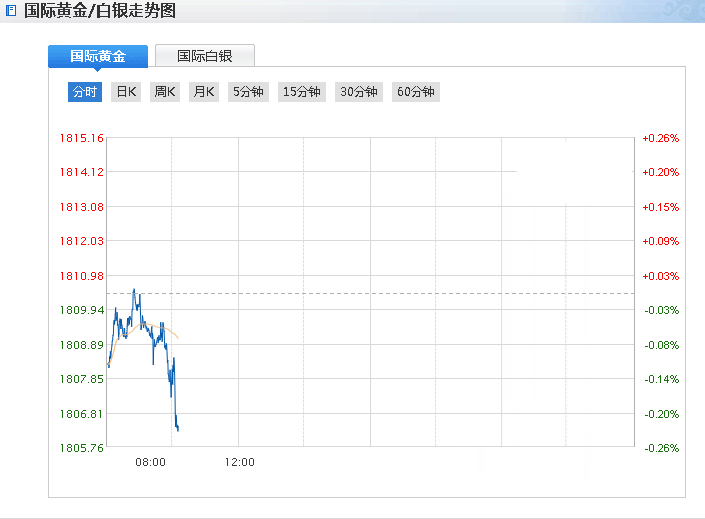The image size is (705, 519).
Task: Click the 1805.76 bottom price label
Action: tap(82, 448)
